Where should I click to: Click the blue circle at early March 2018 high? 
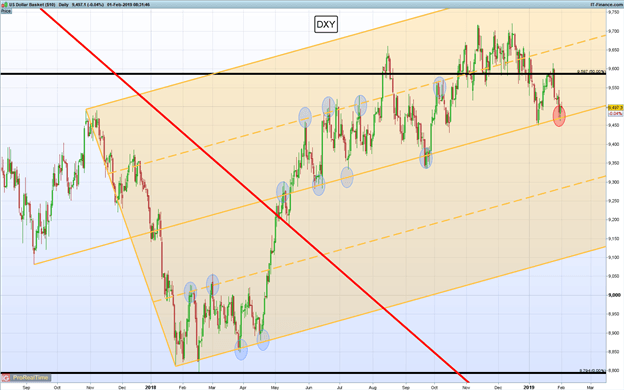click(213, 285)
